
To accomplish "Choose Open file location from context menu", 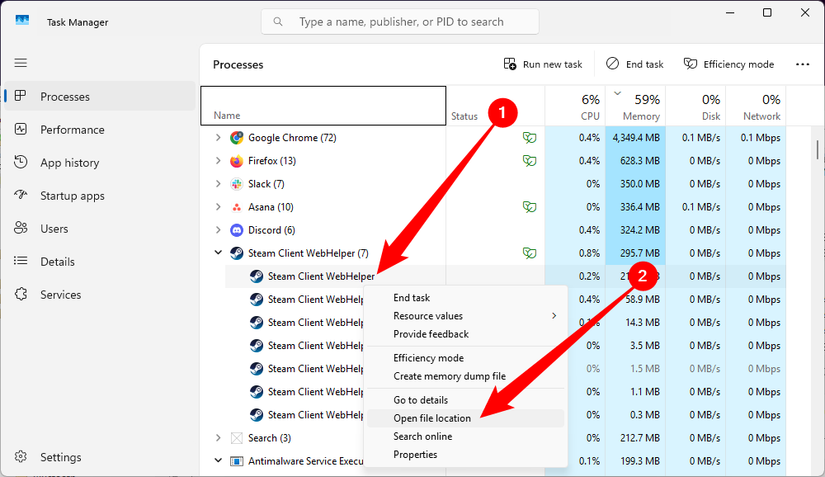I will point(432,418).
